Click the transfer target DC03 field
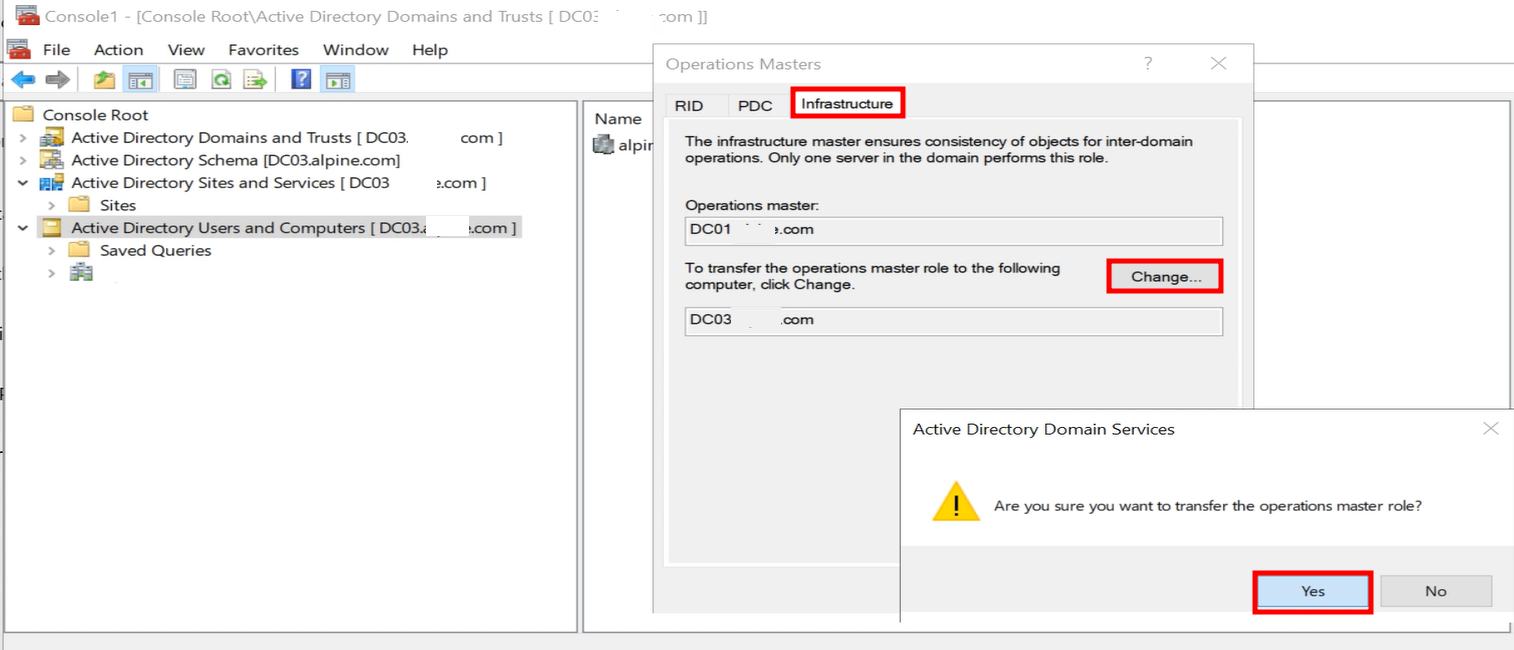1514x650 pixels. coord(953,321)
